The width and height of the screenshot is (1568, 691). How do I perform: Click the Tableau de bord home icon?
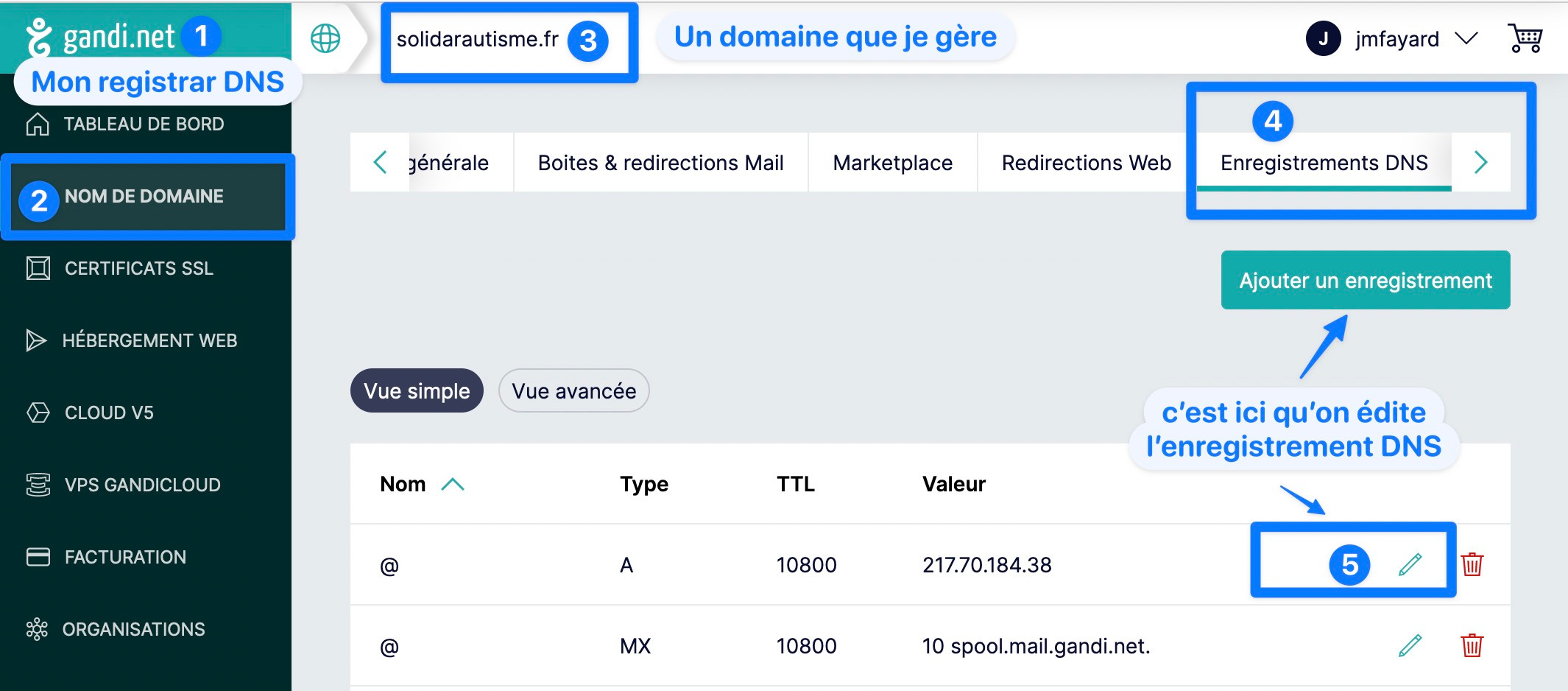click(38, 124)
